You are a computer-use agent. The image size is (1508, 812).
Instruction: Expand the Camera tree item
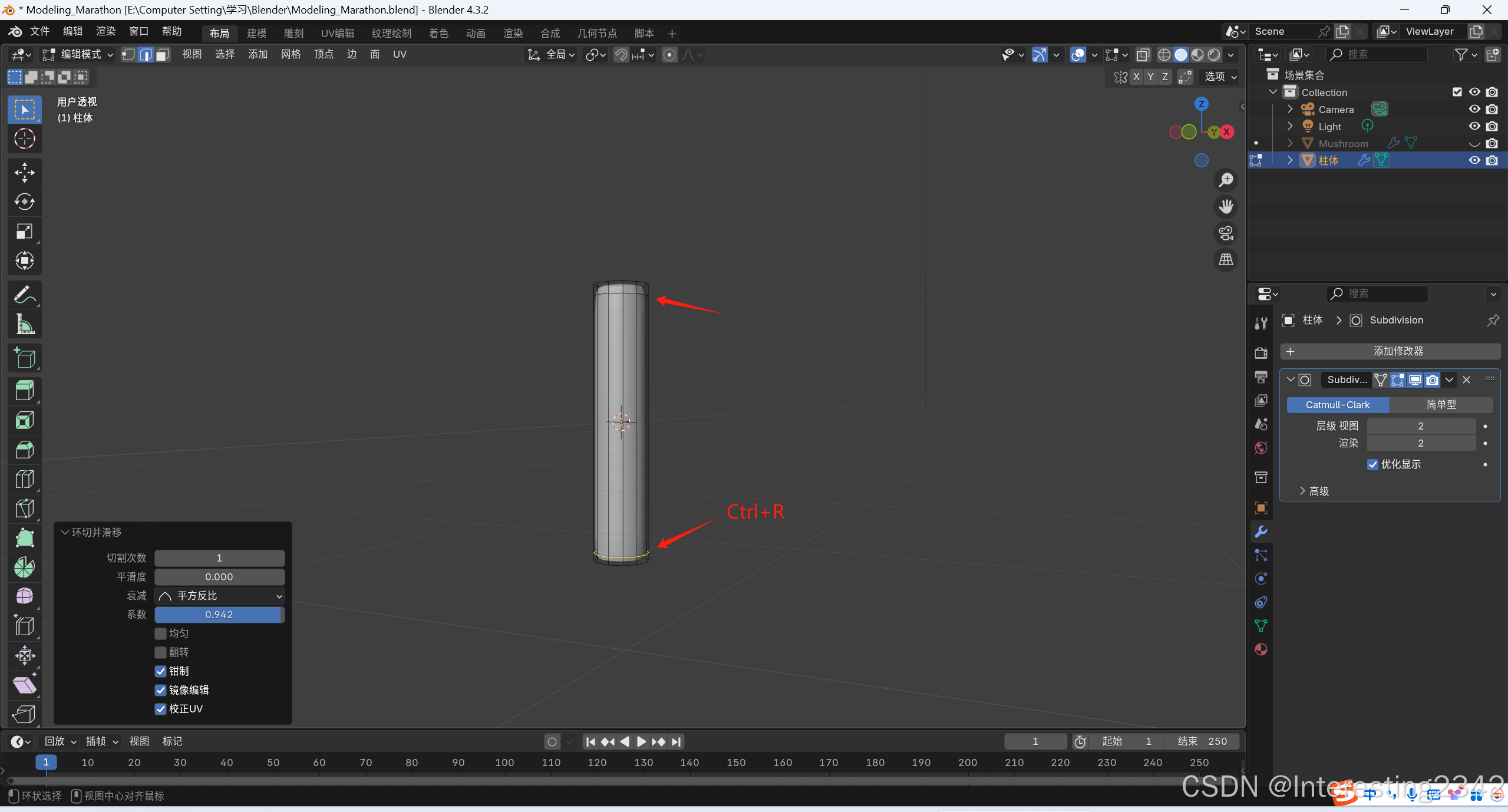(x=1290, y=109)
